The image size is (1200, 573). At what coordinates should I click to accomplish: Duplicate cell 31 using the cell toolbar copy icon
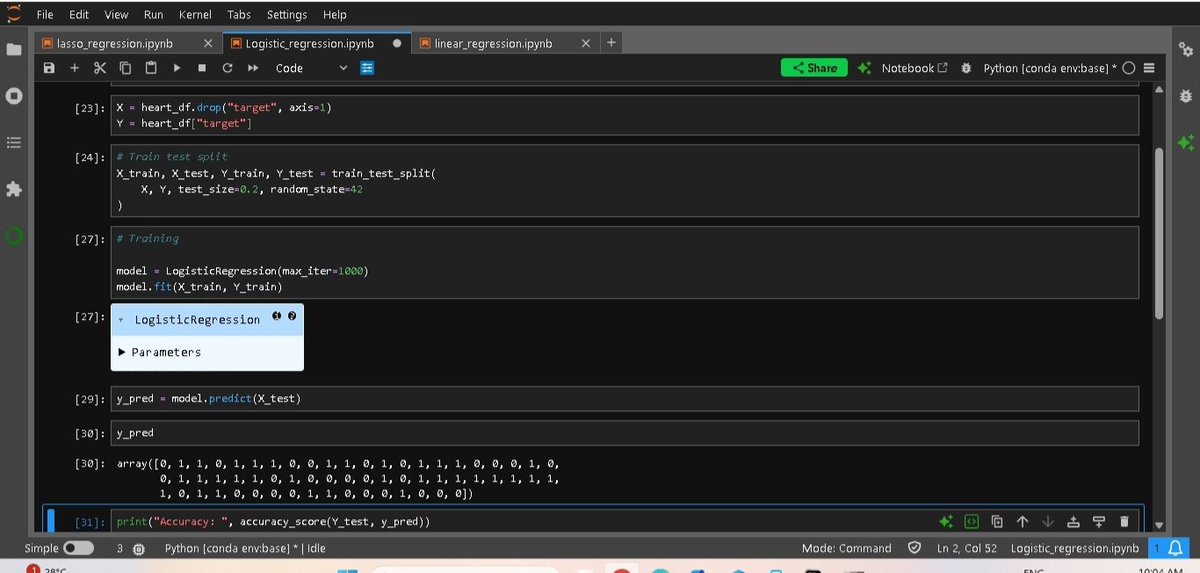point(997,521)
